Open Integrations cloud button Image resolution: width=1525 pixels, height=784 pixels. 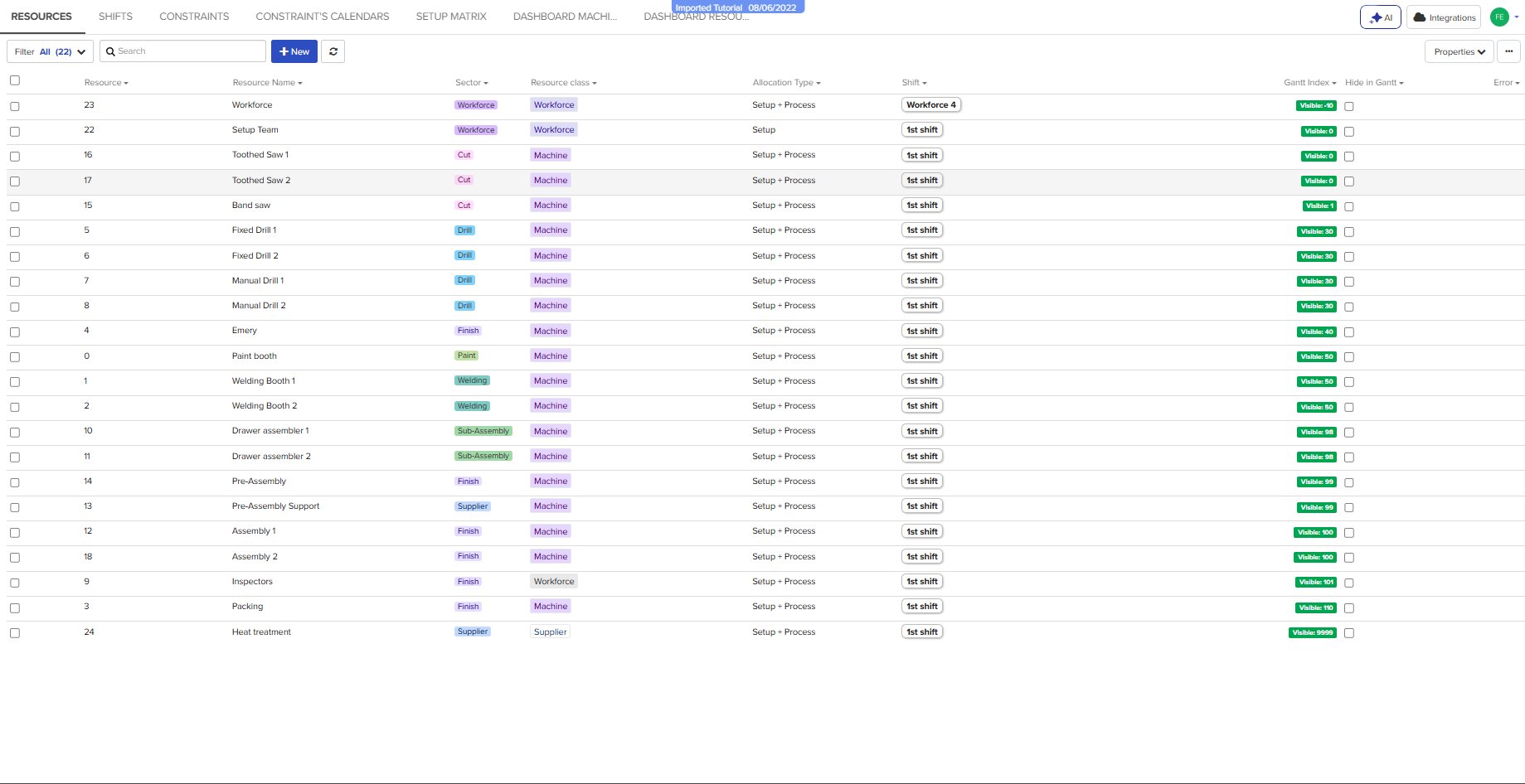coord(1444,17)
